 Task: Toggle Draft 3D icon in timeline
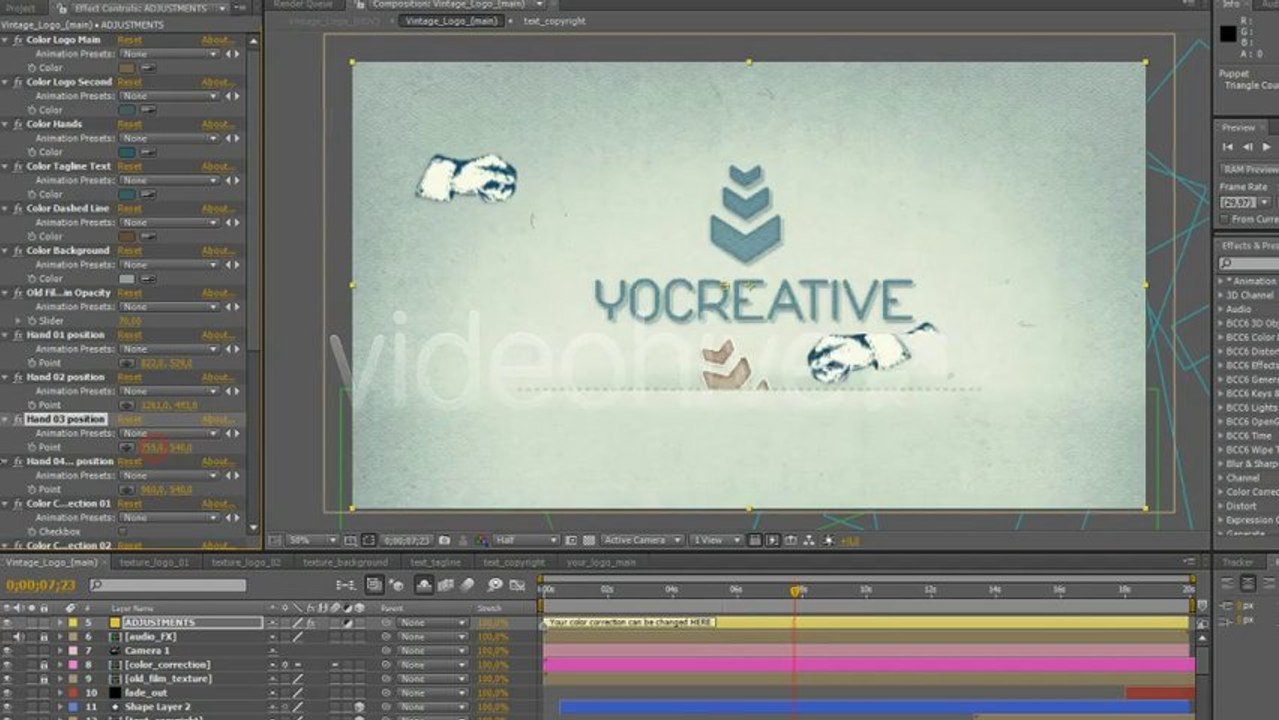pyautogui.click(x=396, y=584)
